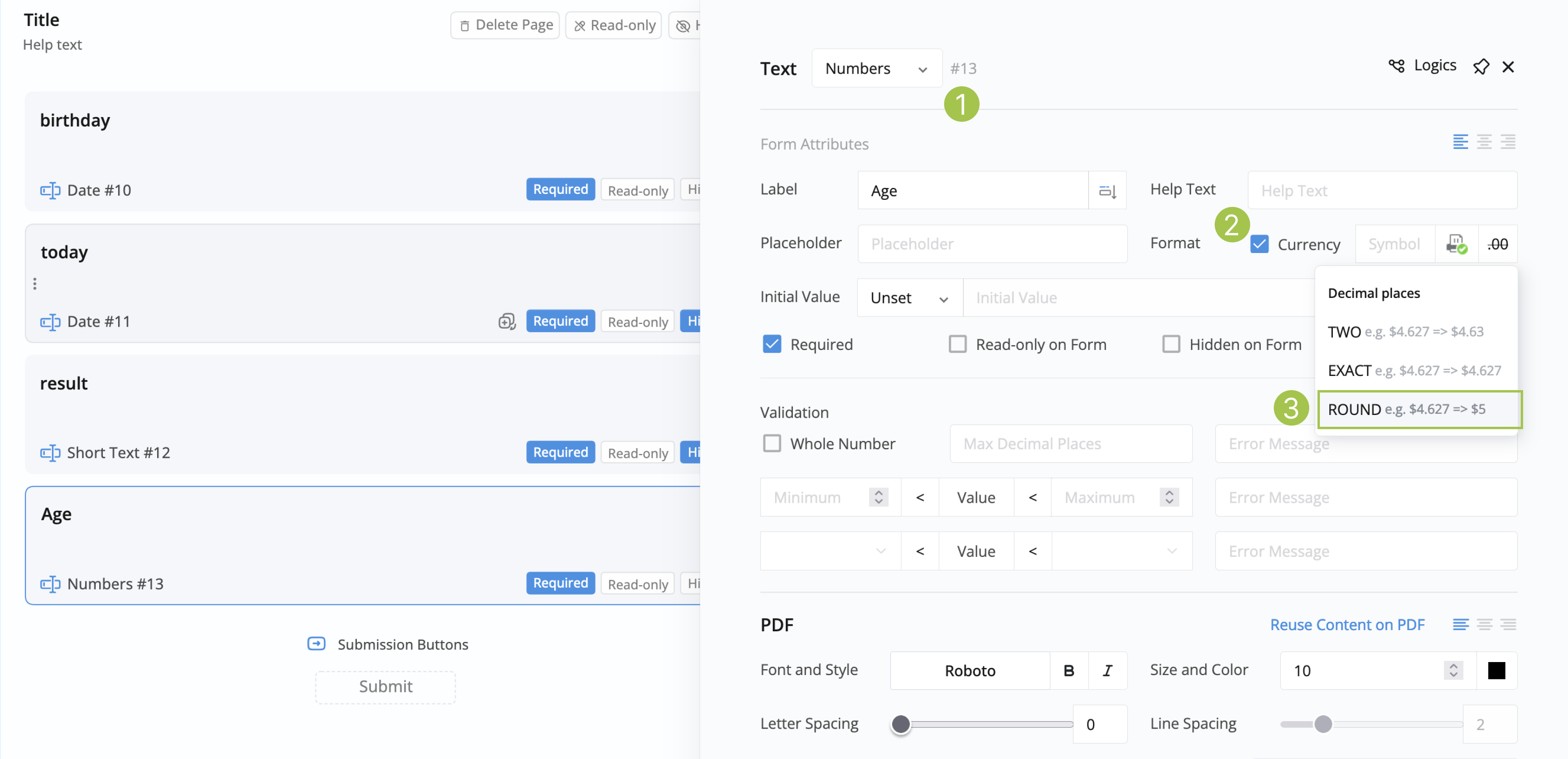Click the copy icon on Date #11 row
This screenshot has height=759, width=1568.
coord(507,321)
